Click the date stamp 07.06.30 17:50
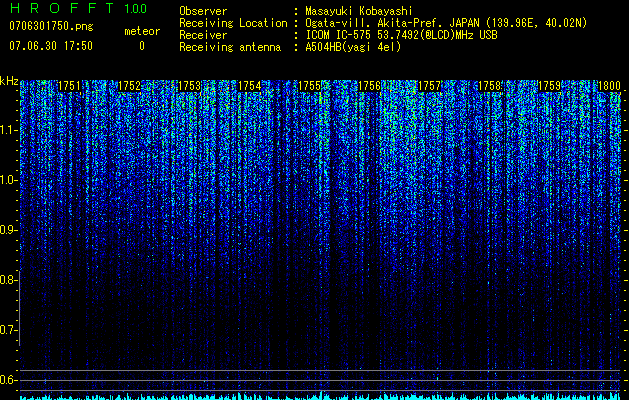This screenshot has width=629, height=400. tap(51, 46)
